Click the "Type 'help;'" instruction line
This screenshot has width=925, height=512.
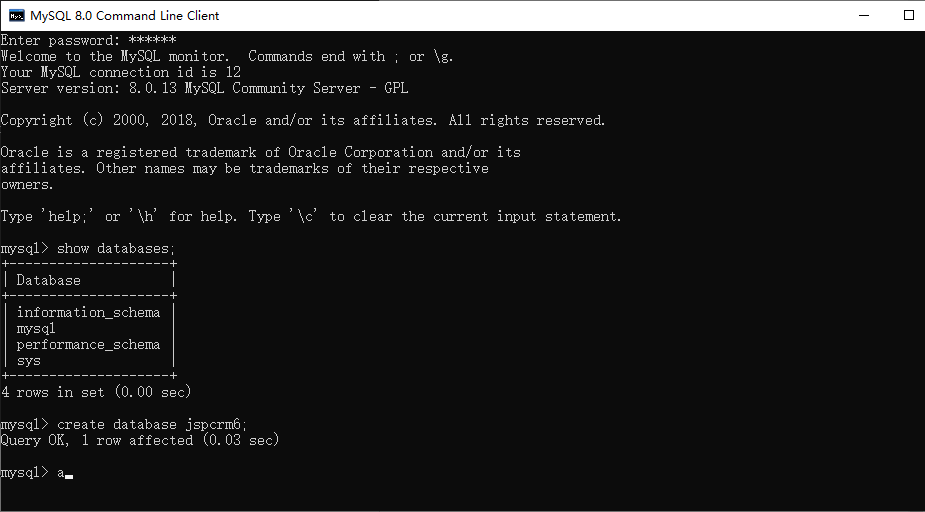311,216
